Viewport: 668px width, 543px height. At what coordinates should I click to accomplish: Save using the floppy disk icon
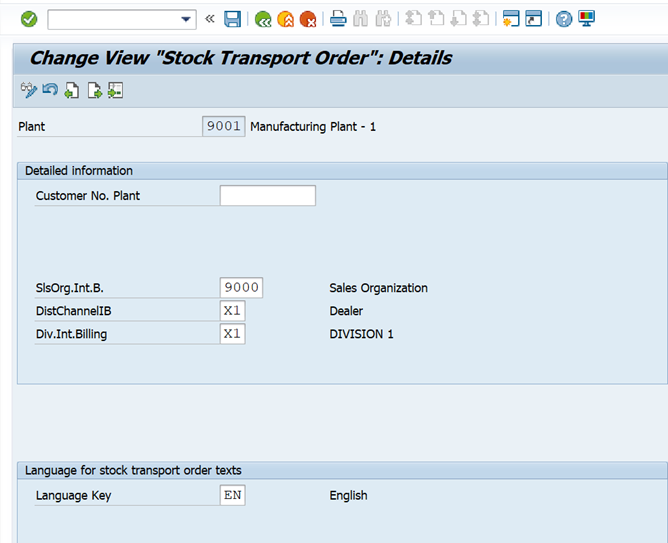click(232, 19)
